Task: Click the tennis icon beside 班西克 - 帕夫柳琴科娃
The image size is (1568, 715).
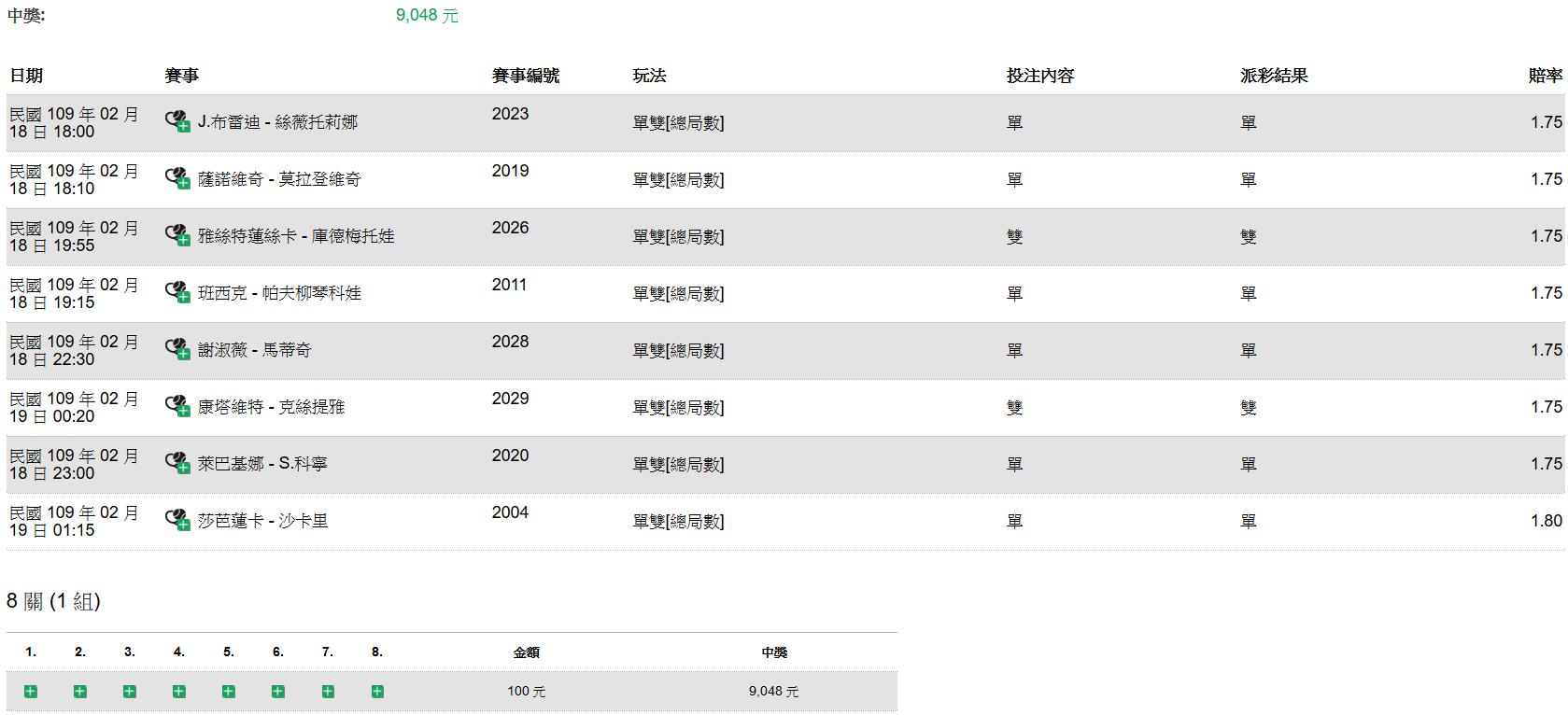Action: pos(177,292)
